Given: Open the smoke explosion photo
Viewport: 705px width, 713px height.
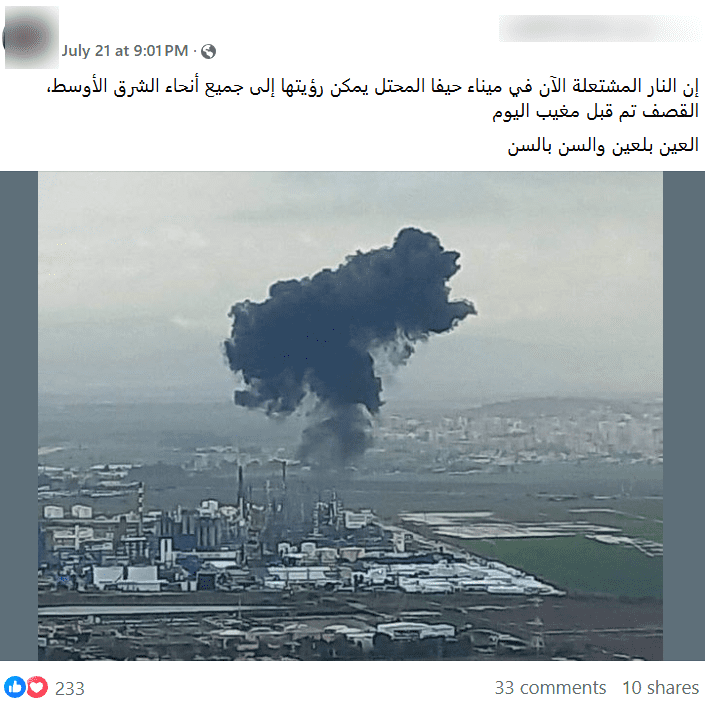Looking at the screenshot, I should tap(350, 416).
